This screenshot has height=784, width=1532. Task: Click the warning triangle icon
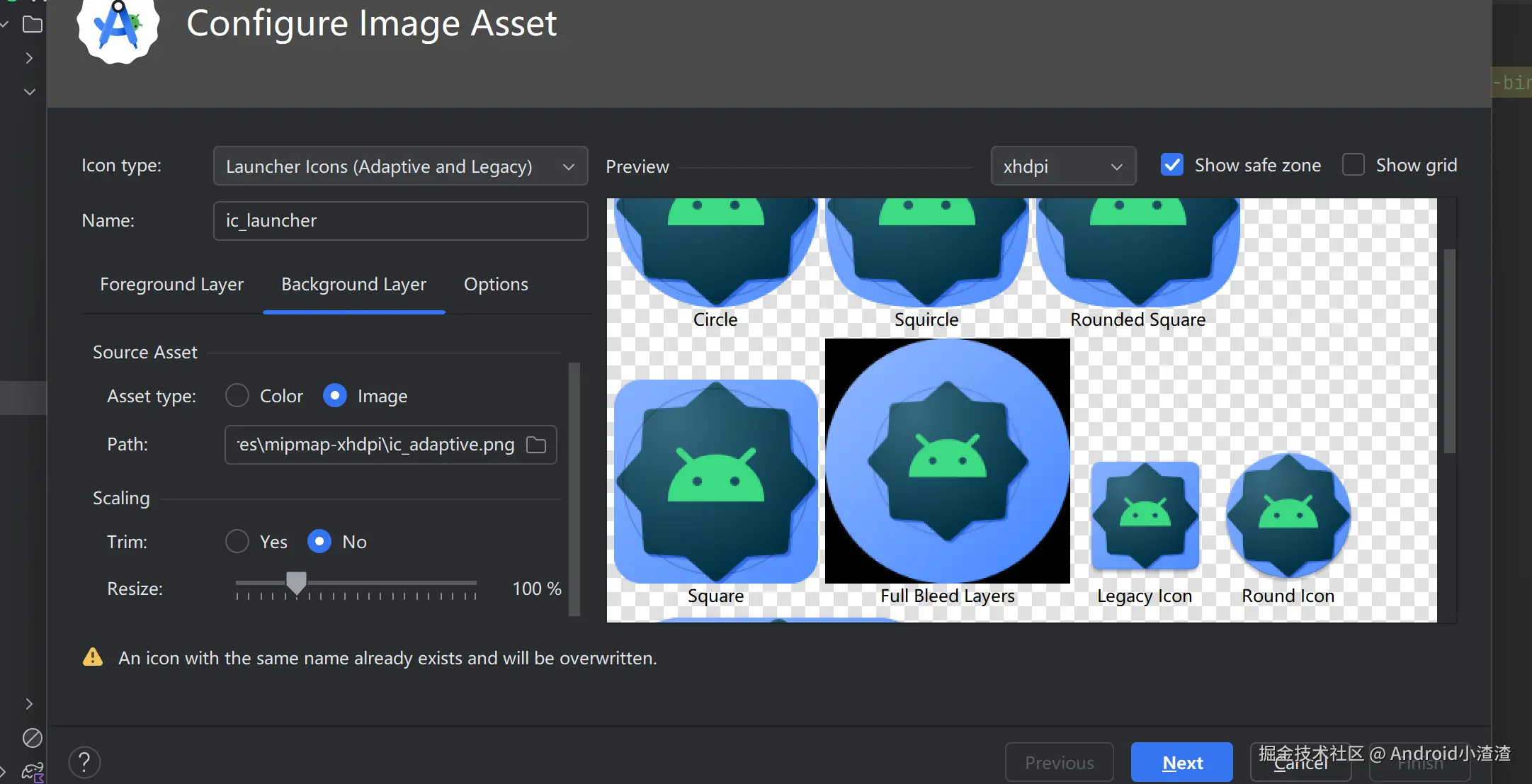click(x=93, y=657)
